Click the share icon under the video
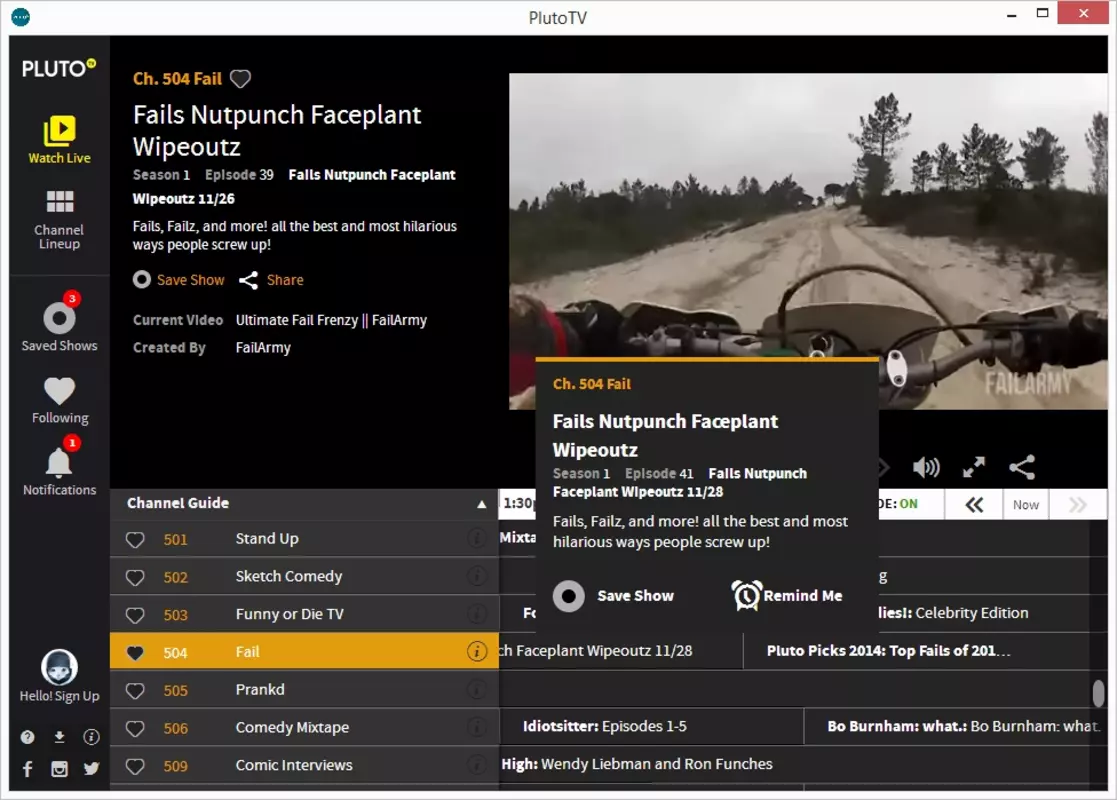This screenshot has height=800, width=1117. point(1022,467)
